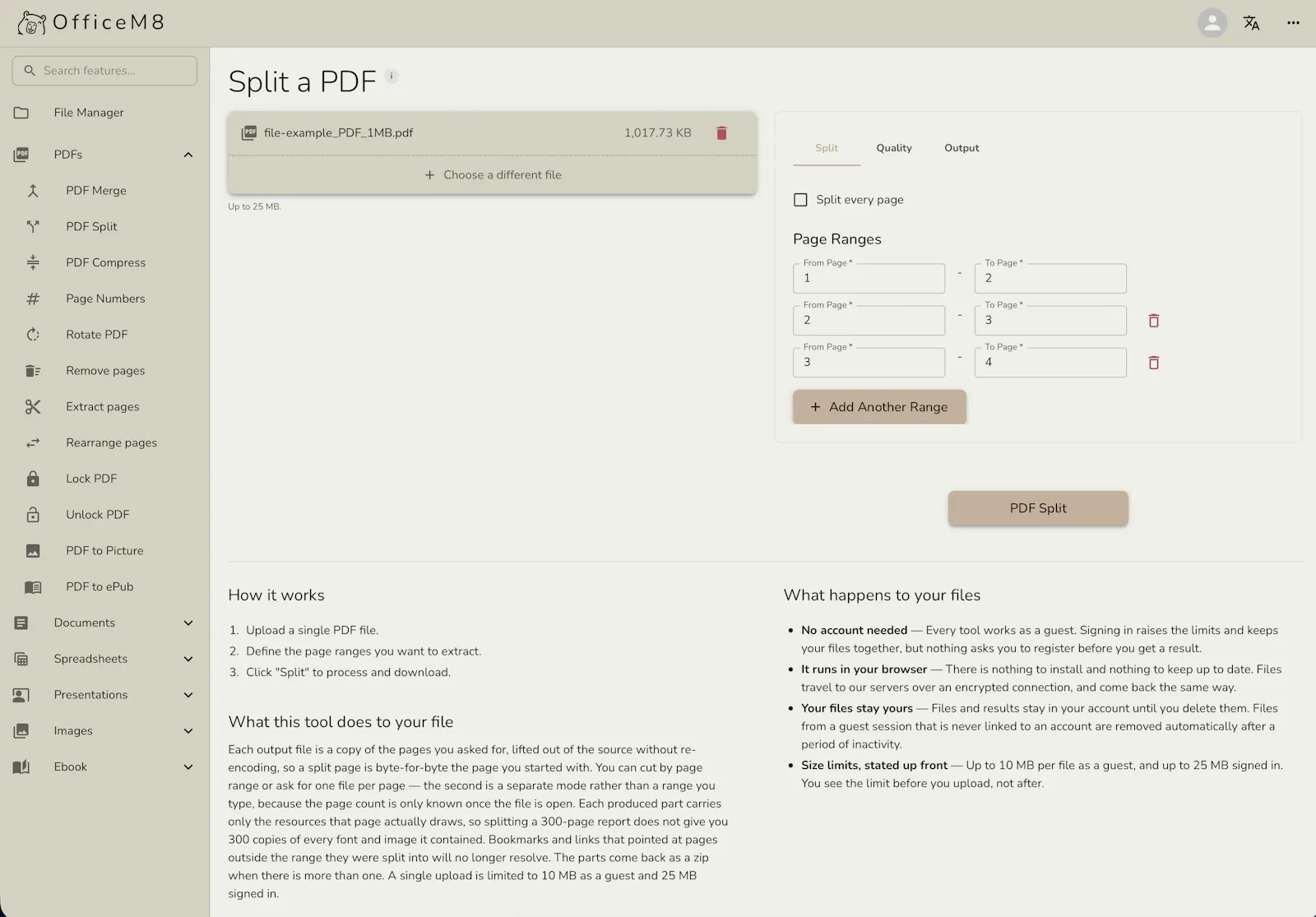Open the Rotate PDF tool
The width and height of the screenshot is (1316, 917).
tap(104, 335)
